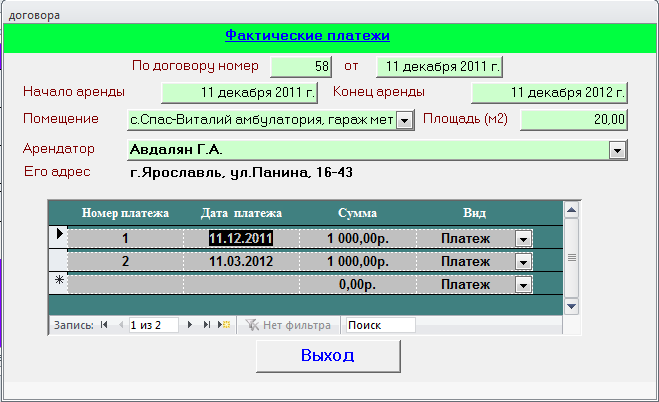The width and height of the screenshot is (659, 402).
Task: Click sum 1 000,00р. of payment 2
Action: click(358, 261)
